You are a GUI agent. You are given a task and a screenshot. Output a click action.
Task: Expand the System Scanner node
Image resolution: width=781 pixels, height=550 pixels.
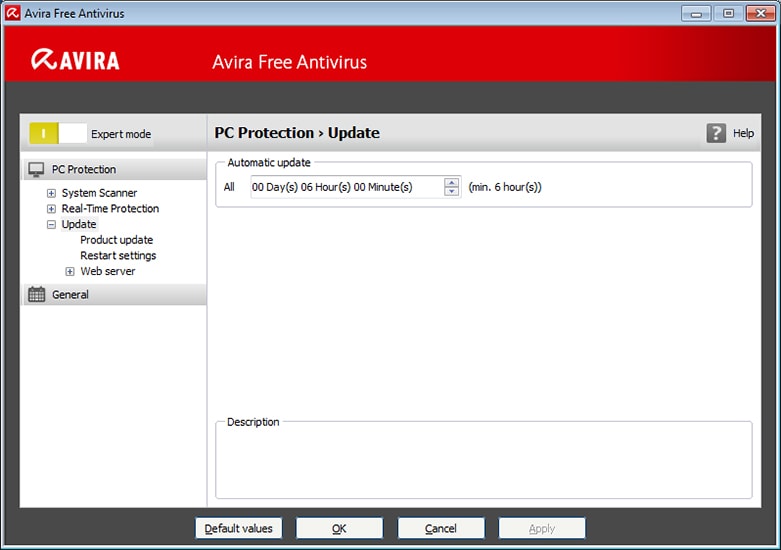point(51,193)
